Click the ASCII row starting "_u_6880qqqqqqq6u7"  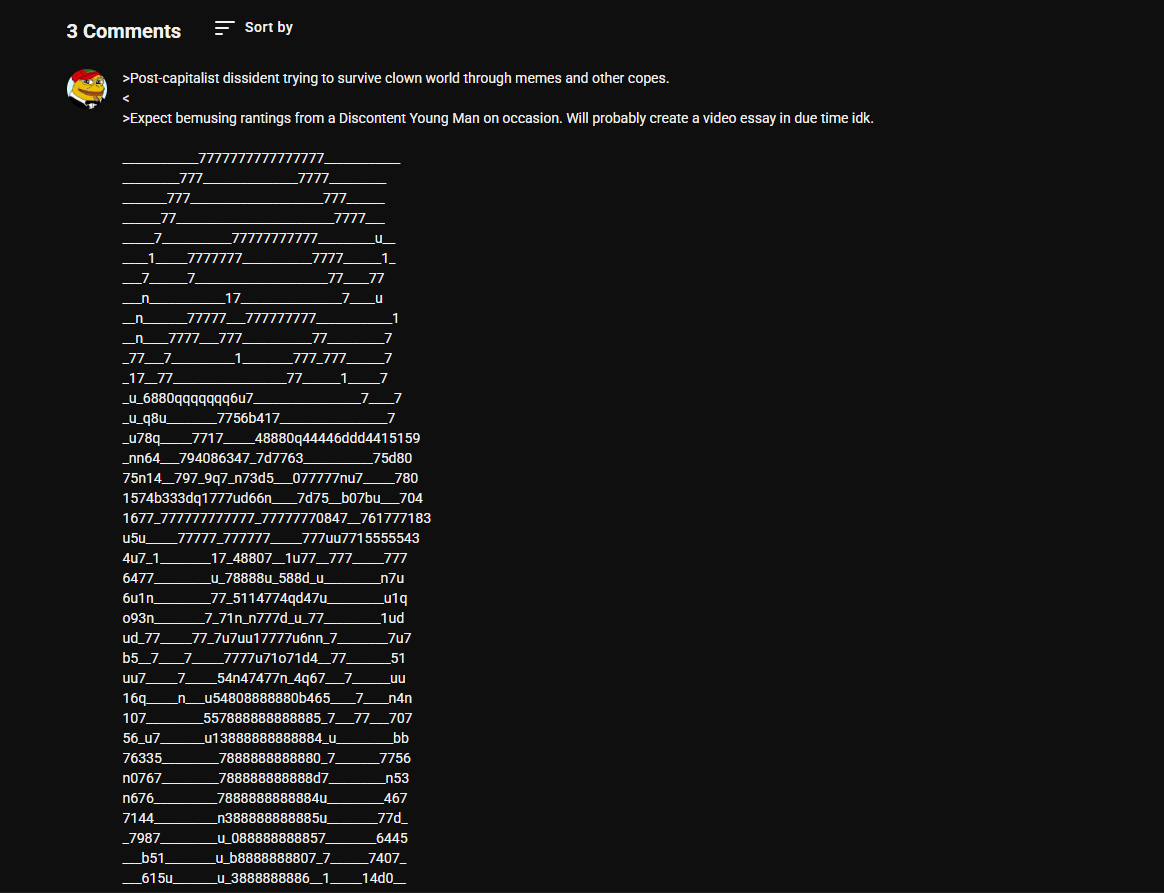[262, 398]
